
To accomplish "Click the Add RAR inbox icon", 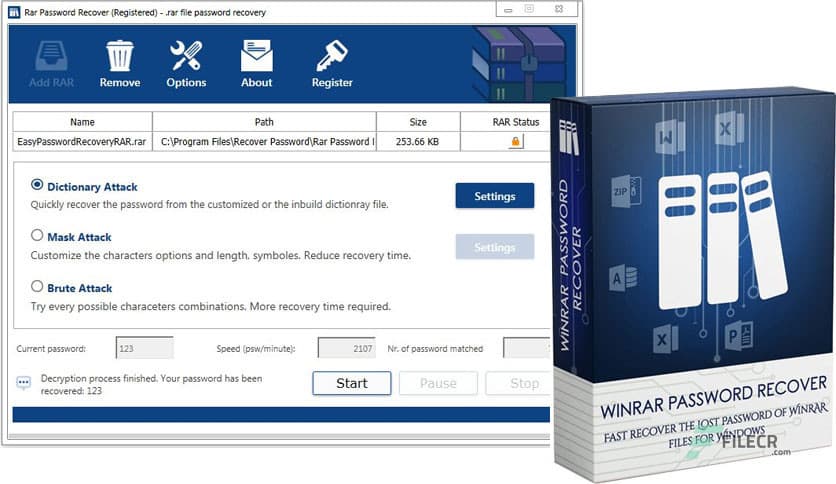I will pos(51,56).
